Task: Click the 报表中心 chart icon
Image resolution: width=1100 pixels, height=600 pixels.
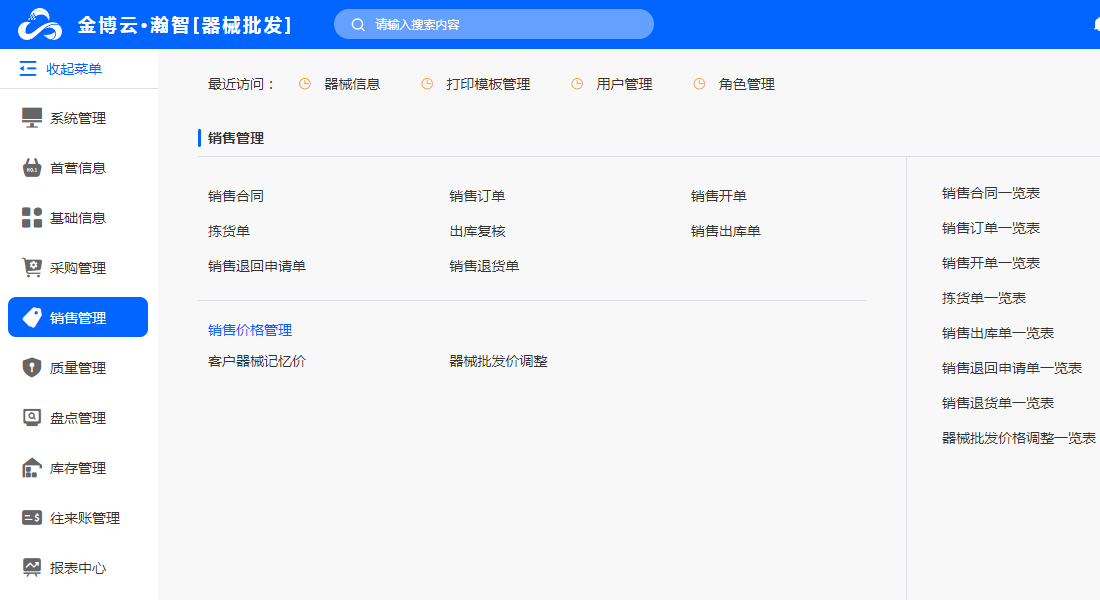Action: point(32,568)
